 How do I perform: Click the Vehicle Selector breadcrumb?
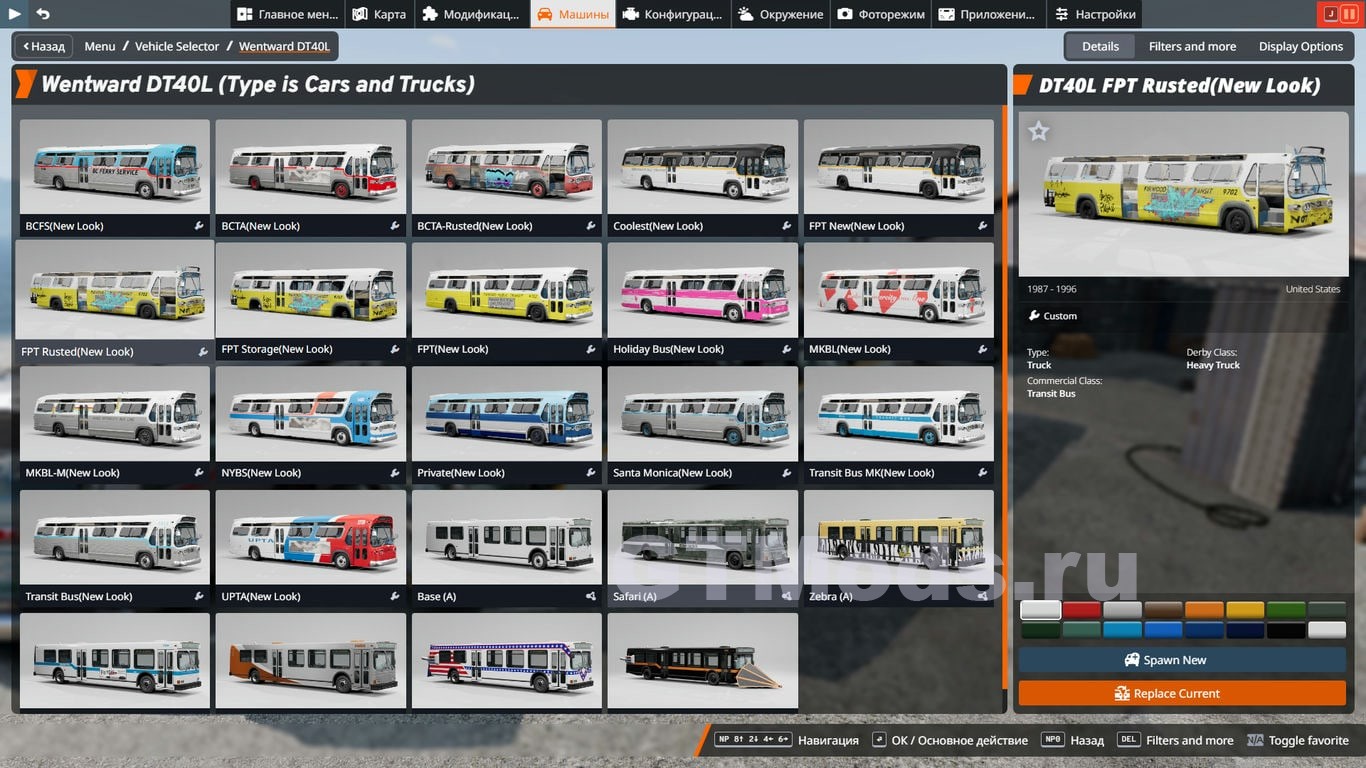(177, 46)
